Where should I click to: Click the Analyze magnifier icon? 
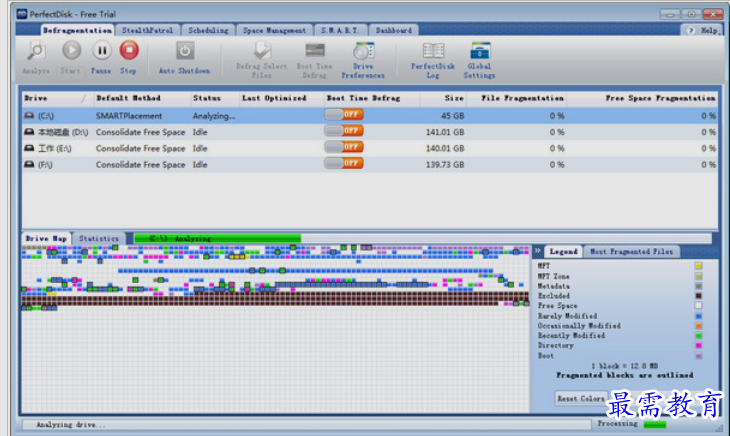tap(36, 51)
